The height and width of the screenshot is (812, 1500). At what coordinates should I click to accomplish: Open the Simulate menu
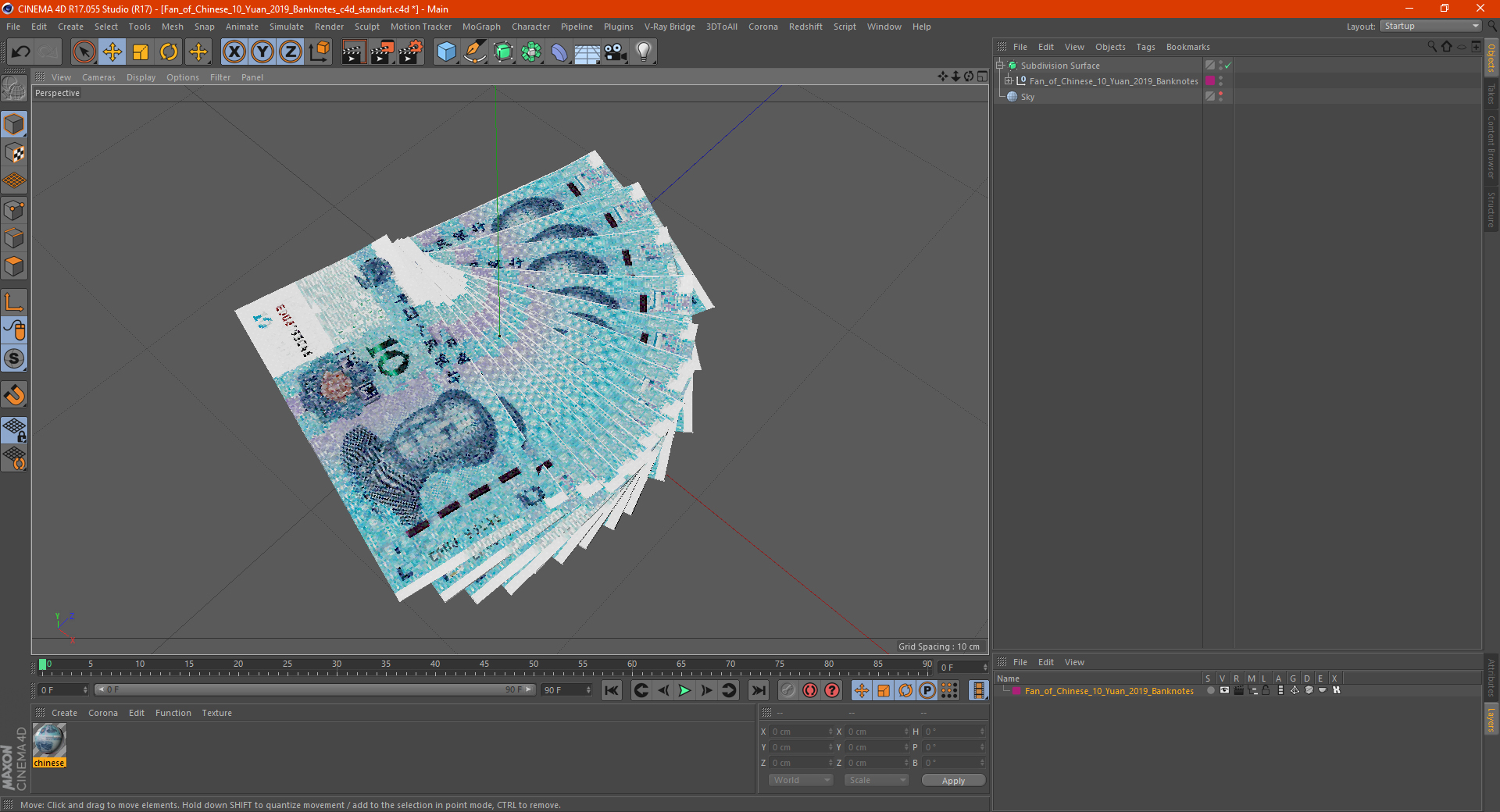(x=287, y=27)
